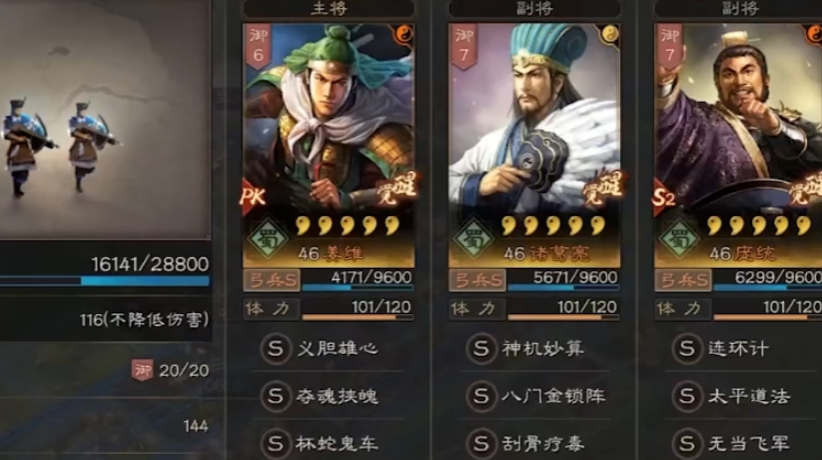822x460 pixels.
Task: Click the 御 6 cost banner on 姜维
Action: 258,46
